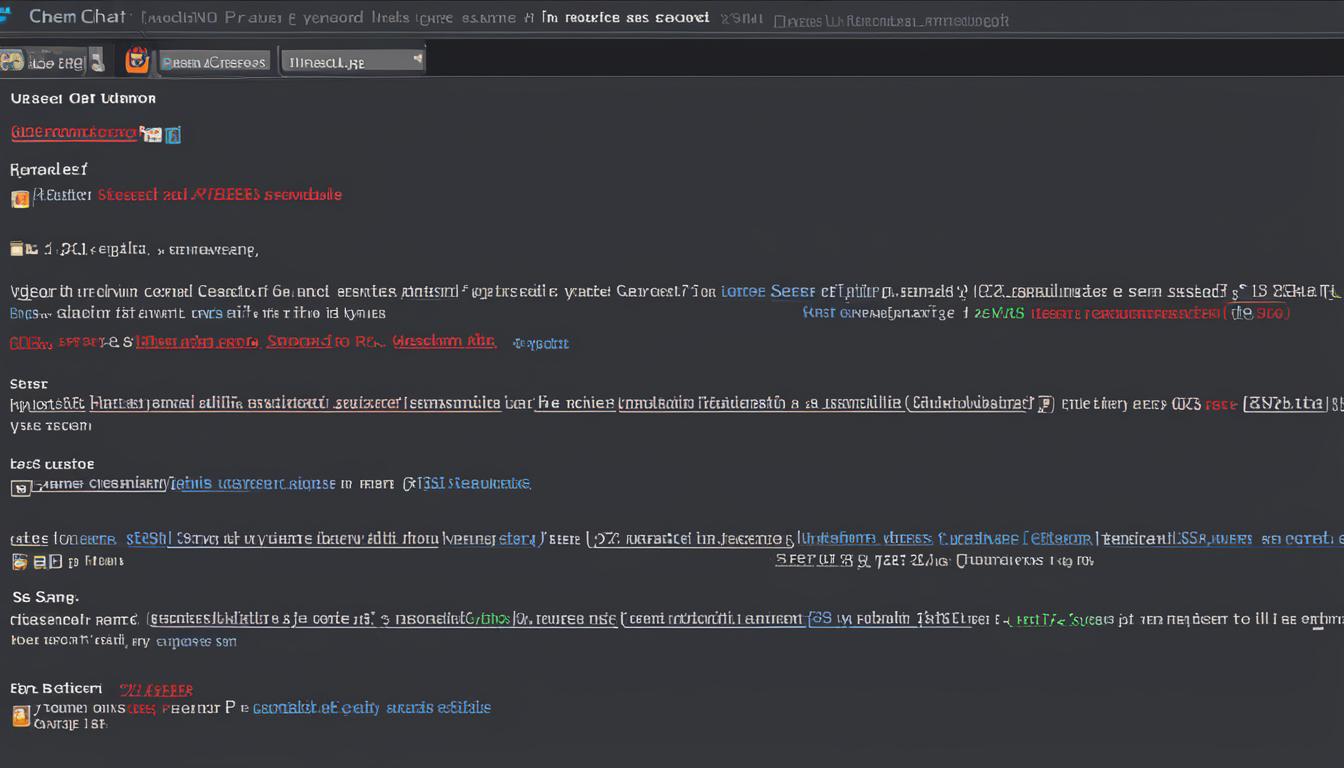The height and width of the screenshot is (768, 1344).
Task: Click the orange icon left of the two yellow boxes
Action: coord(16,562)
